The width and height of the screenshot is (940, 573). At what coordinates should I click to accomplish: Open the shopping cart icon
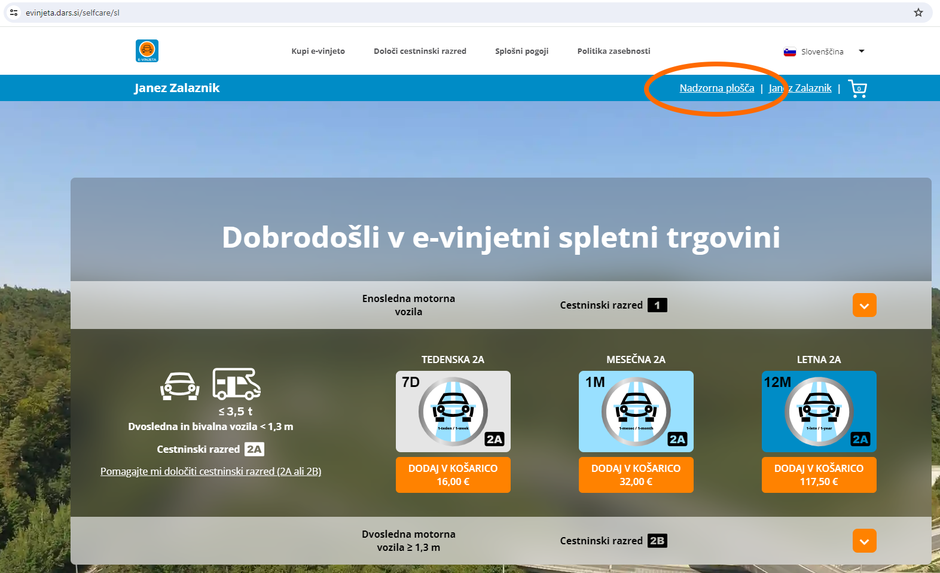[x=857, y=88]
